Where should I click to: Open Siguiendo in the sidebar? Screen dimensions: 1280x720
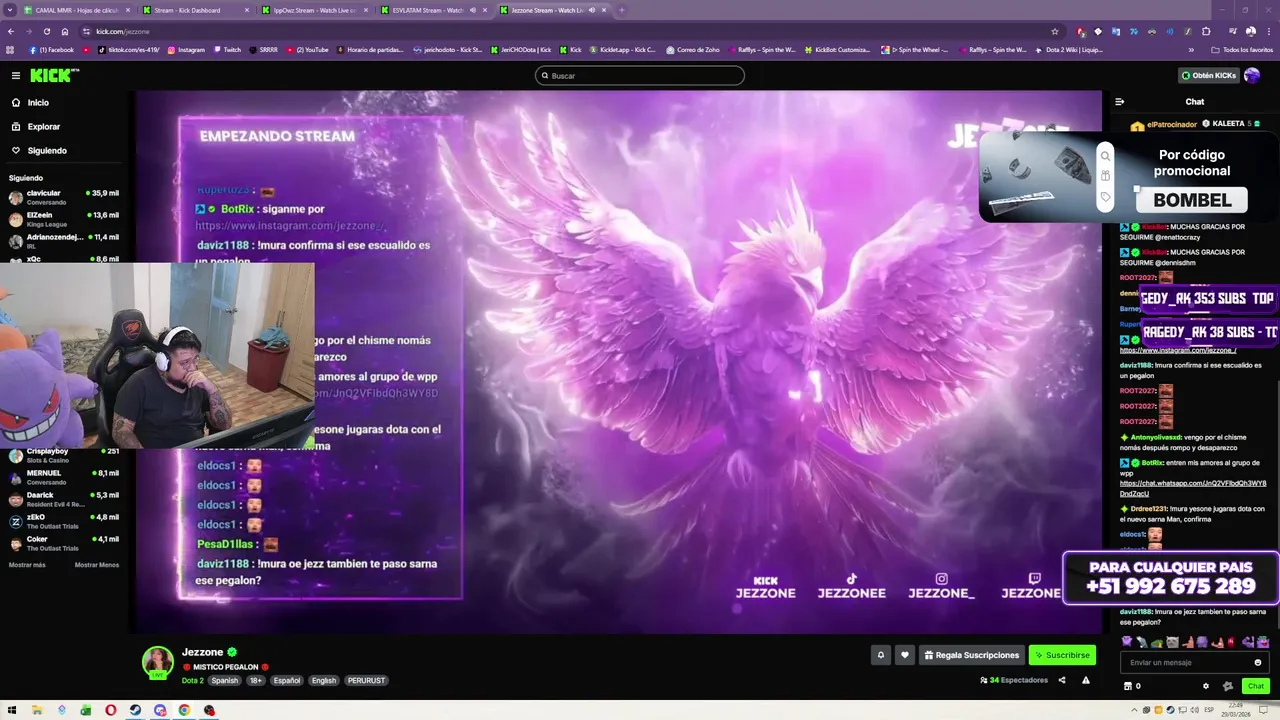47,151
